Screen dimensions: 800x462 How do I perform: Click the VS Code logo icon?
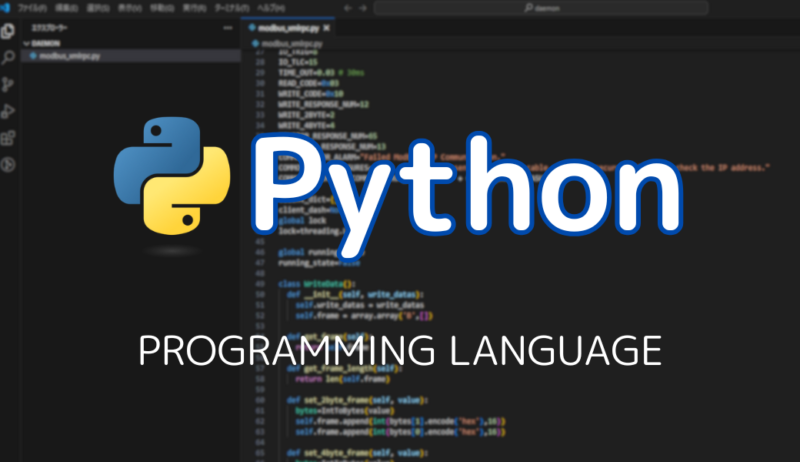coord(7,7)
